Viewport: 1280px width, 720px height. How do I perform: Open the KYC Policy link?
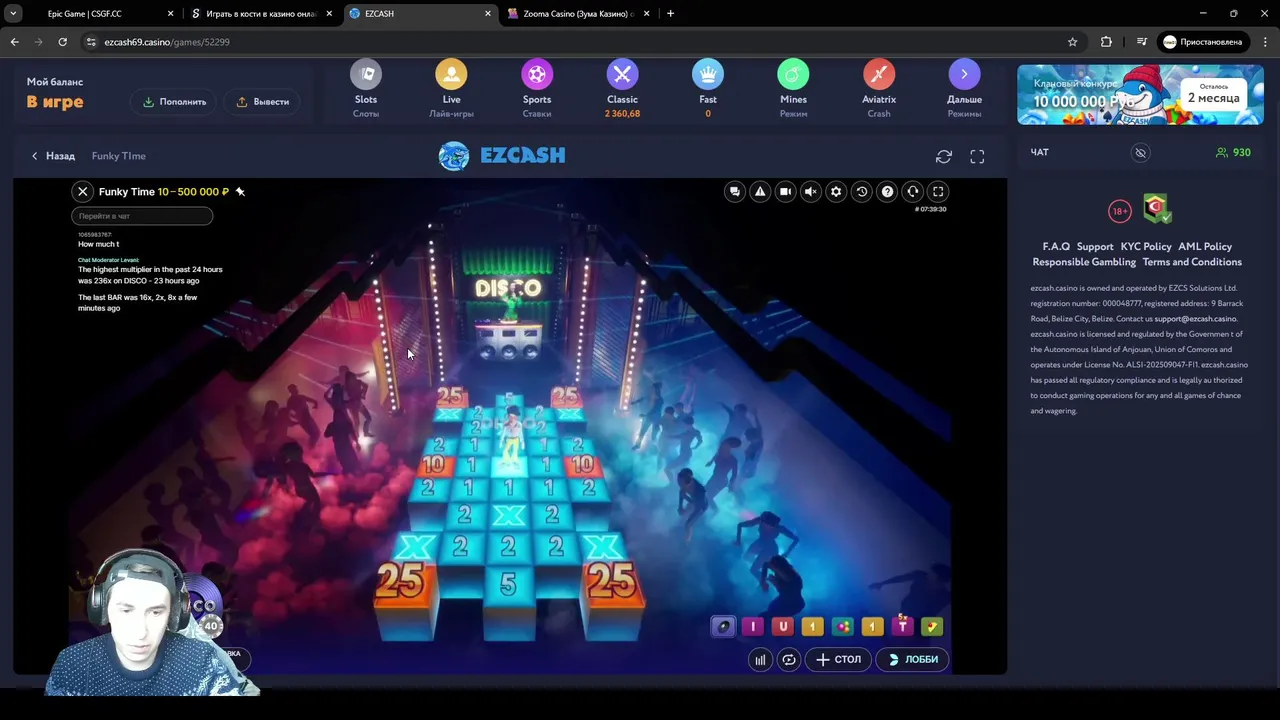pyautogui.click(x=1146, y=247)
